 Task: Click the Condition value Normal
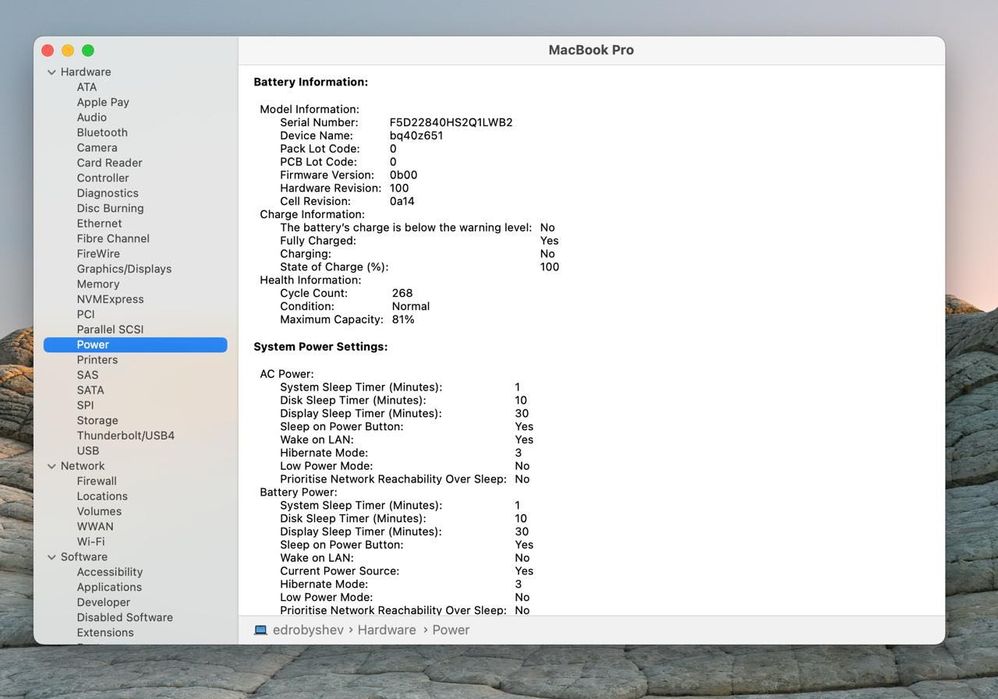411,307
